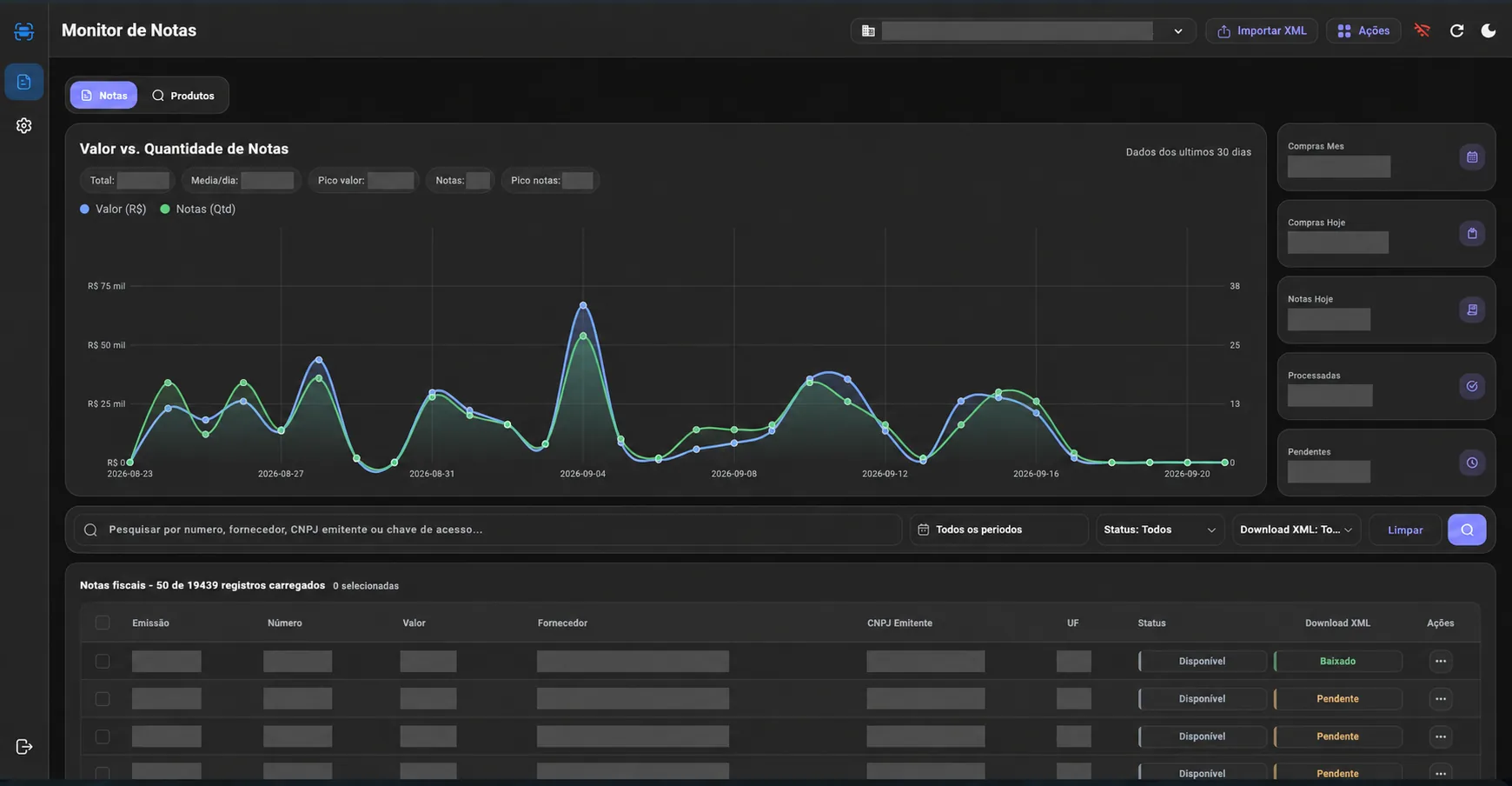Click the Processadas check circle icon
The height and width of the screenshot is (786, 1512).
coord(1472,386)
